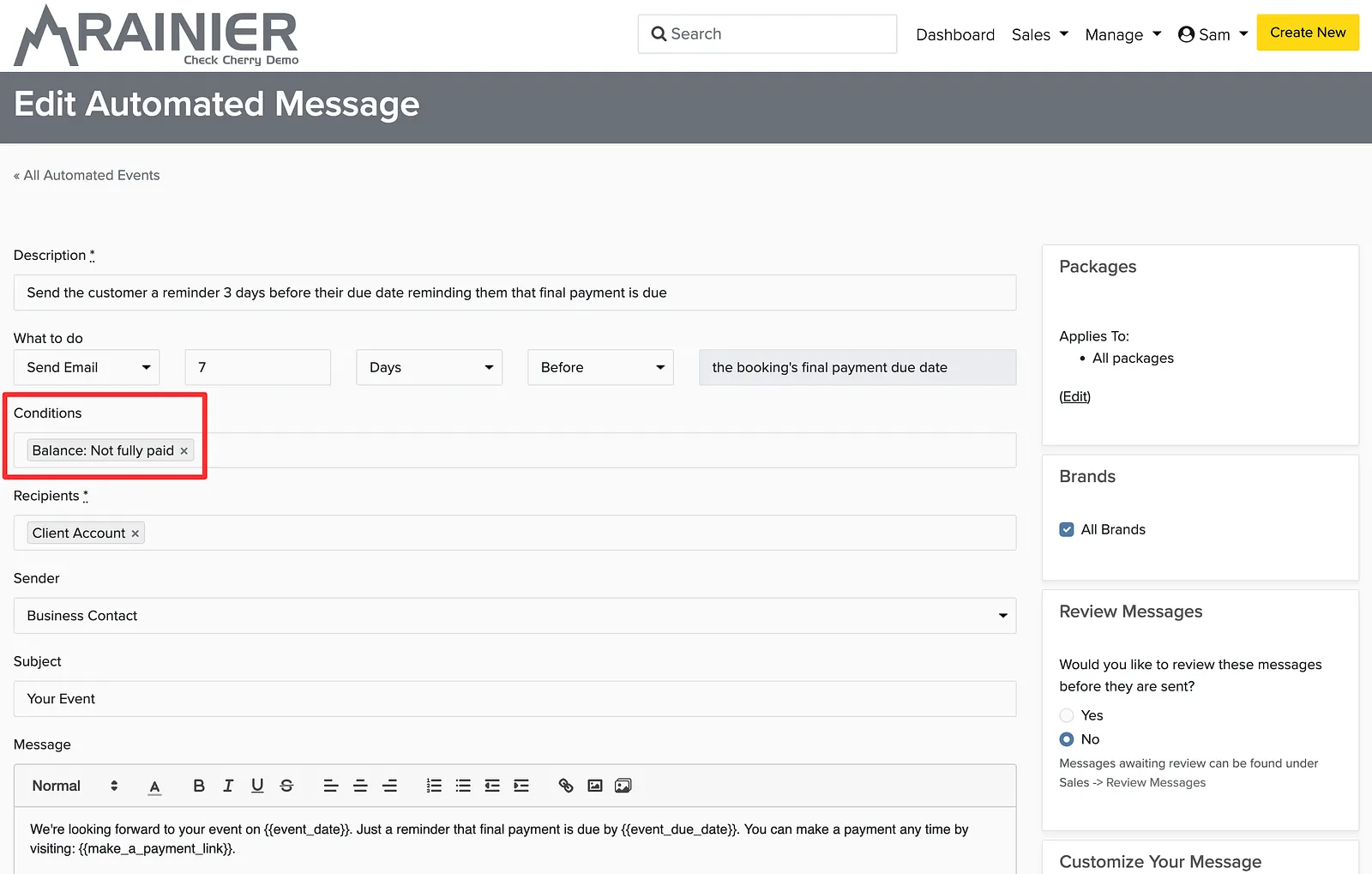Open the Business Contact sender dropdown
The width and height of the screenshot is (1372, 874).
pyautogui.click(x=515, y=616)
